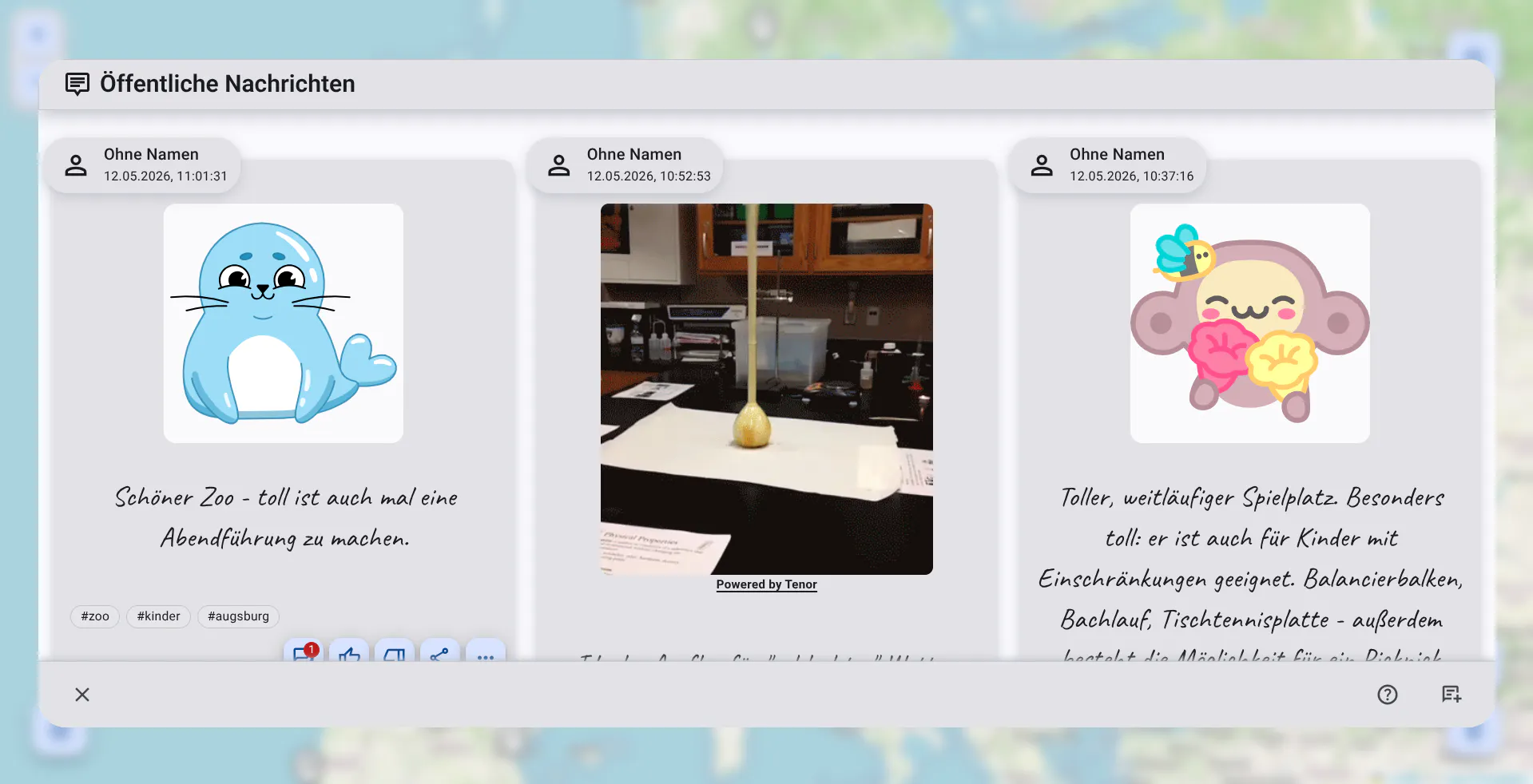Click the profile chip dated 10:37:16

tap(1109, 165)
